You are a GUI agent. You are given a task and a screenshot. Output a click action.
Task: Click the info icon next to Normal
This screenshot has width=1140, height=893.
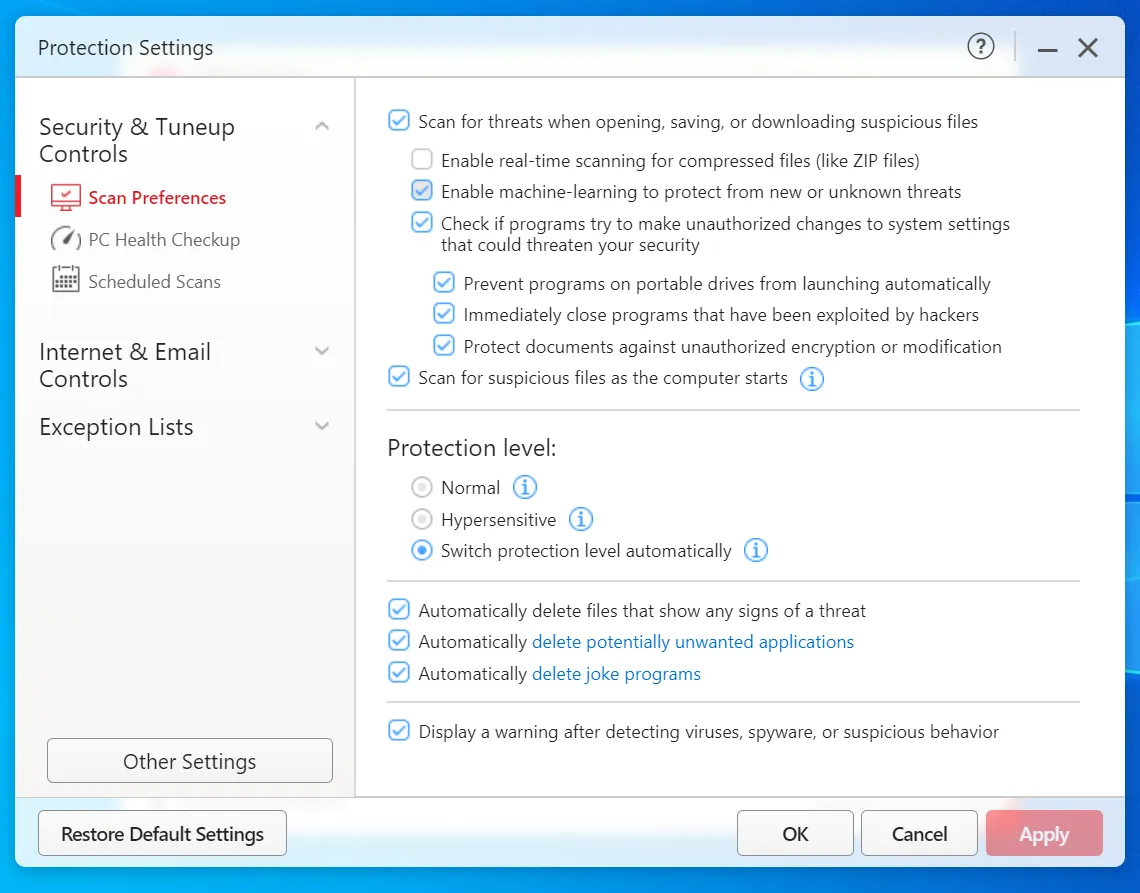(x=525, y=487)
